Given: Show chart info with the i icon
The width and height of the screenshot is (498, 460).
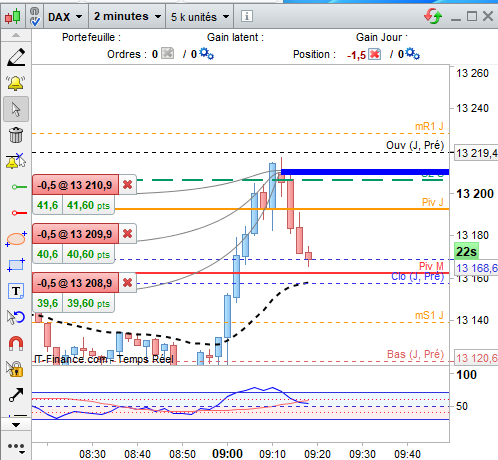Looking at the screenshot, I should [247, 16].
